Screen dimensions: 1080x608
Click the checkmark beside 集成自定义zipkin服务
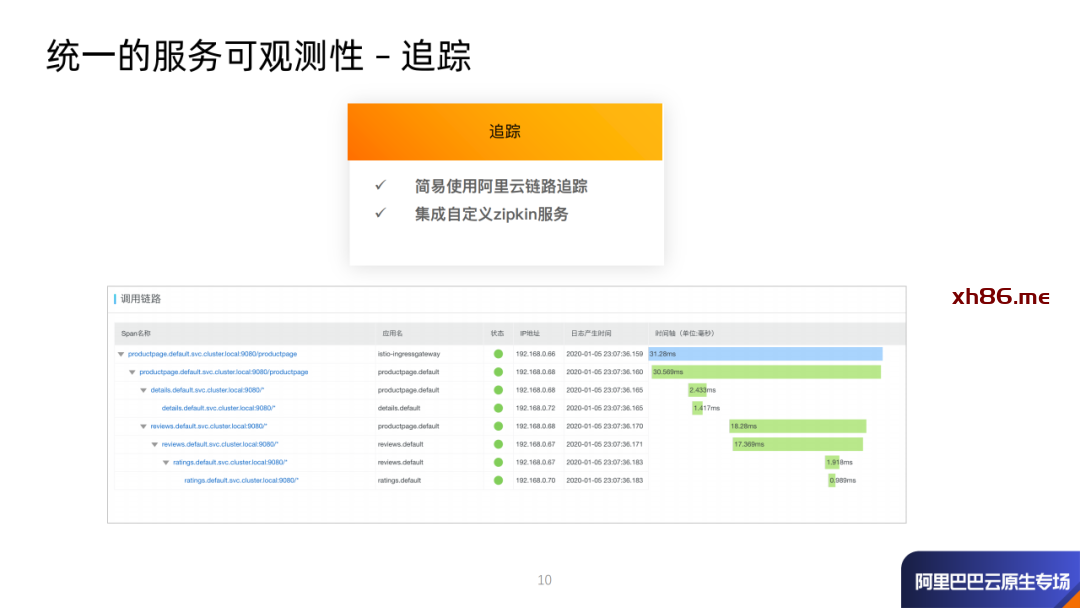(x=380, y=214)
